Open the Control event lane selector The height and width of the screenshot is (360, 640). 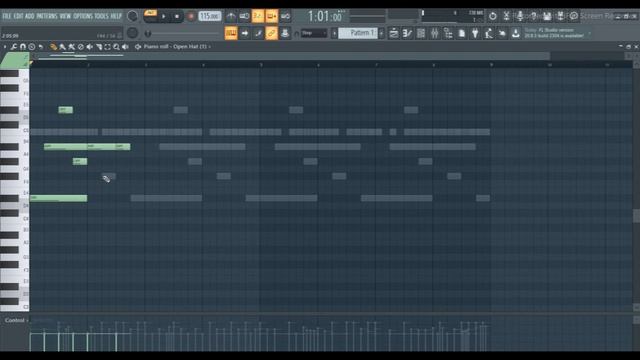tap(16, 320)
